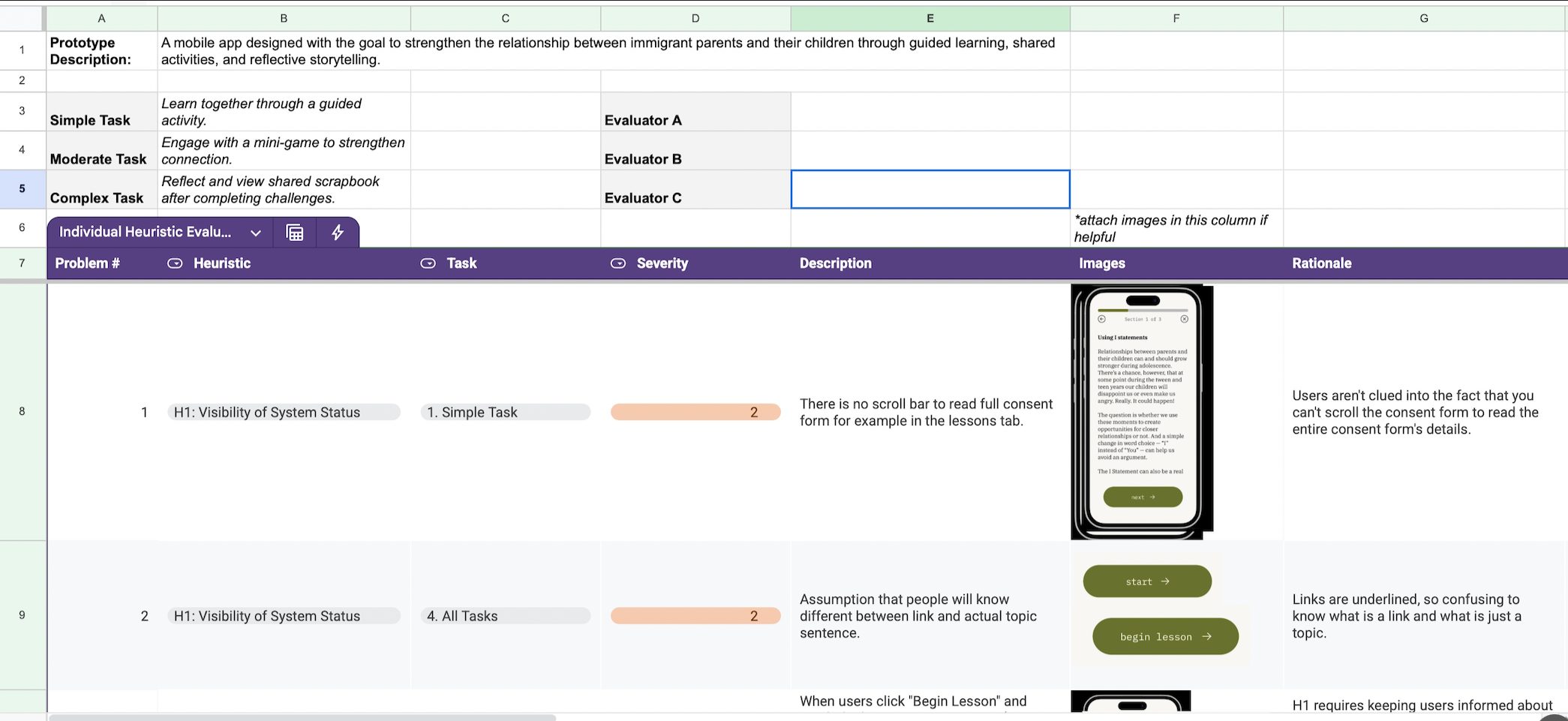Click the dropdown-type icon beside Task header

tap(428, 263)
